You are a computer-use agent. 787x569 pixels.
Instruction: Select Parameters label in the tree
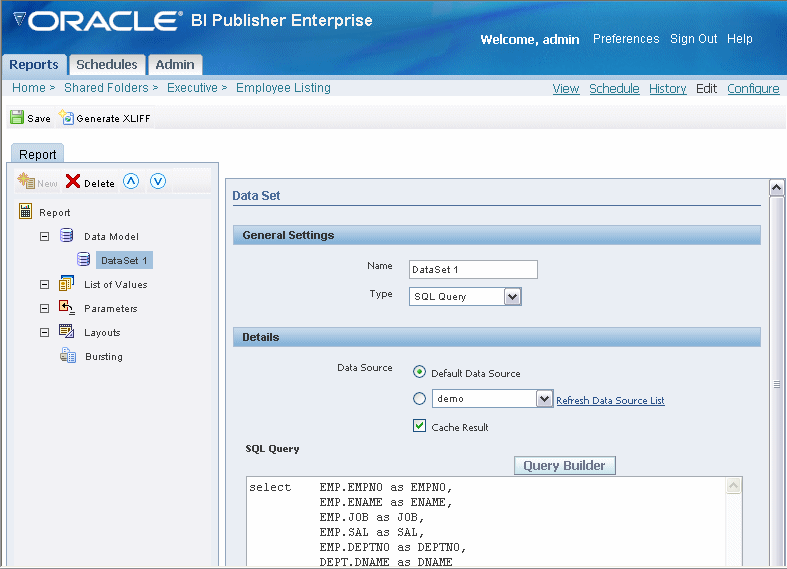pos(111,309)
